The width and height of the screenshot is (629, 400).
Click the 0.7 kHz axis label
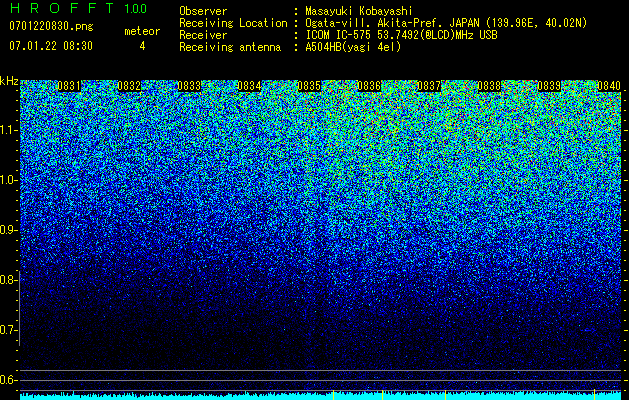(8, 330)
